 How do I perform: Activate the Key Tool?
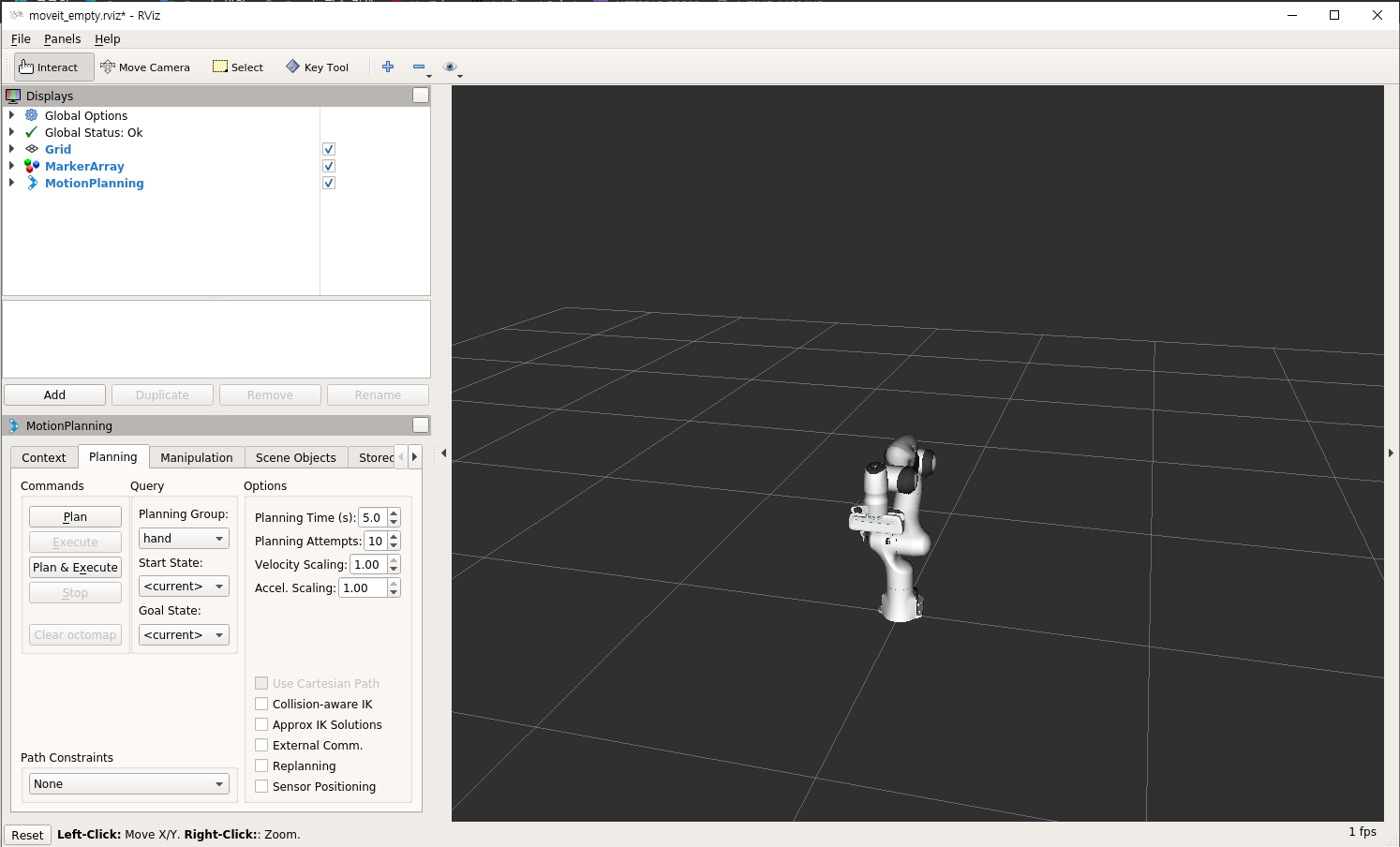[318, 67]
